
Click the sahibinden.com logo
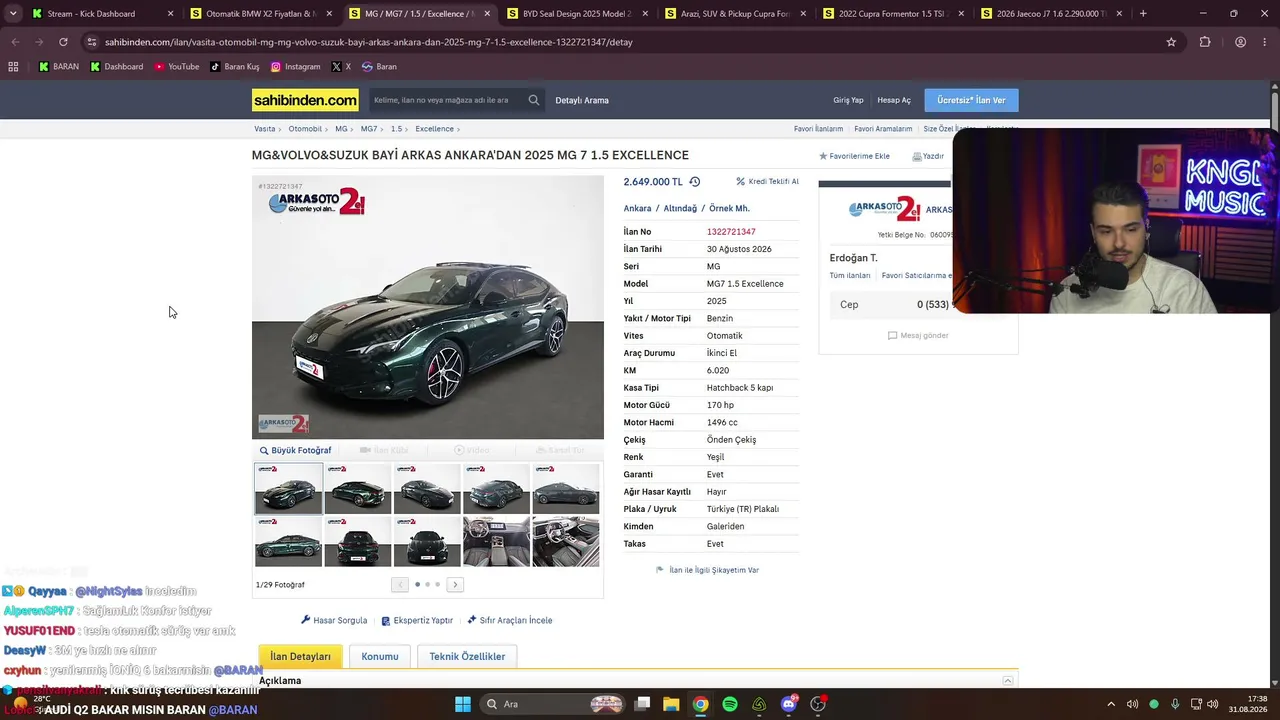[x=305, y=100]
